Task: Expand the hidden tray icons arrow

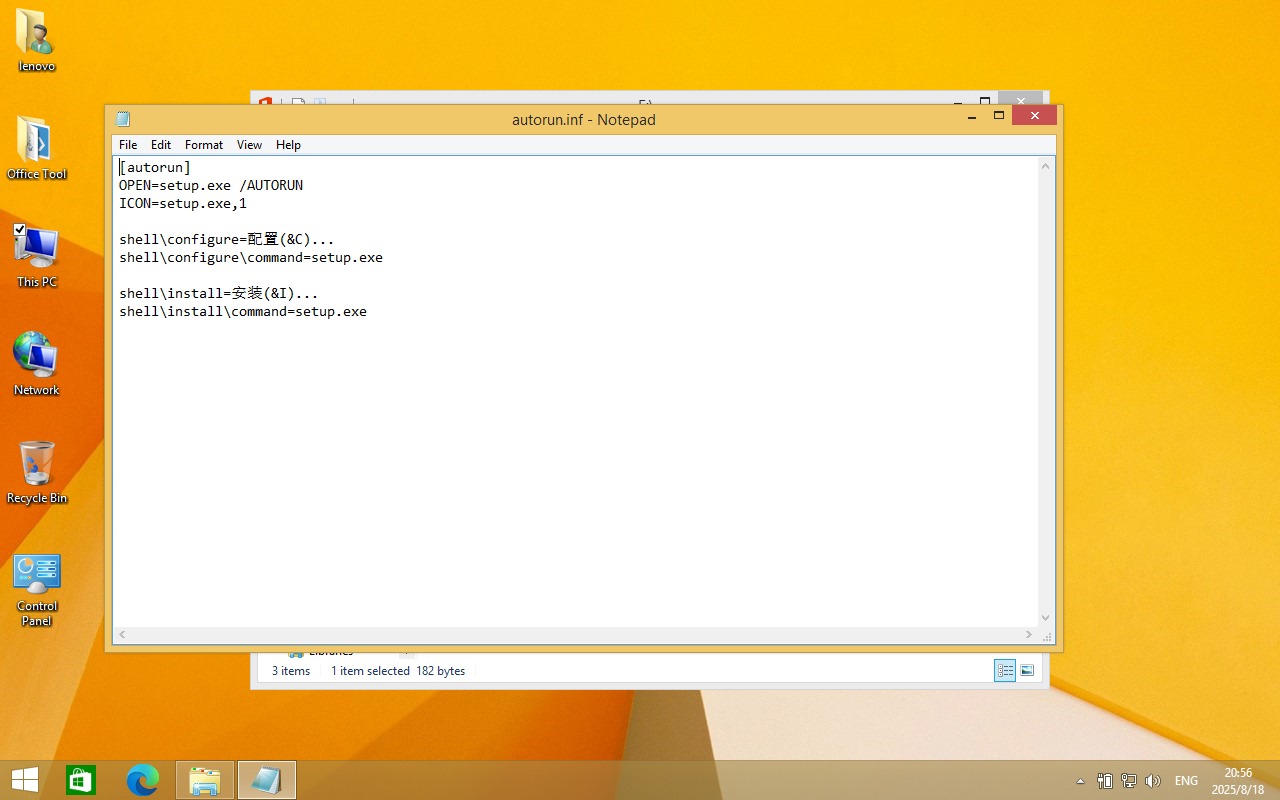Action: coord(1080,781)
